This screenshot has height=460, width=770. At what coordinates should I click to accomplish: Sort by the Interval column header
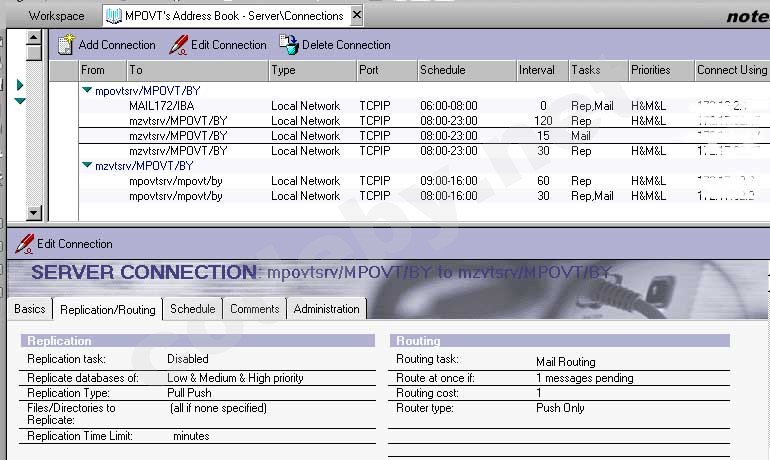pyautogui.click(x=537, y=70)
